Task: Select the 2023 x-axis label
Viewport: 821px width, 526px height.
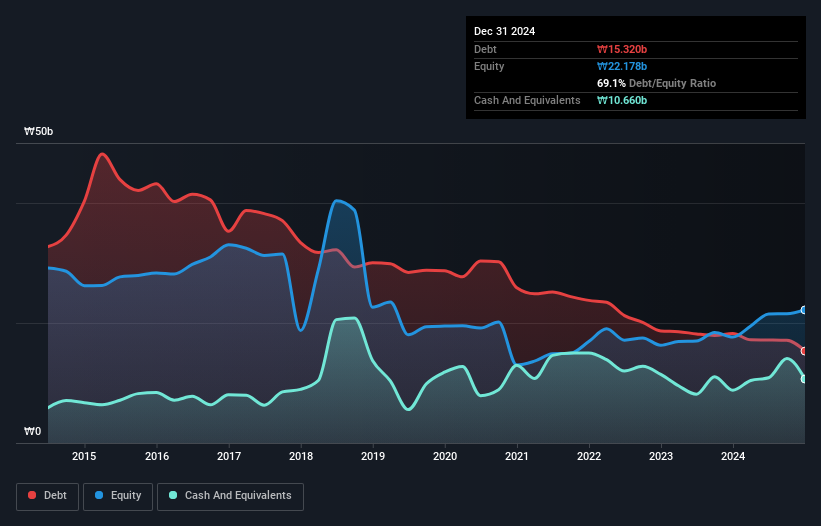Action: click(x=661, y=456)
